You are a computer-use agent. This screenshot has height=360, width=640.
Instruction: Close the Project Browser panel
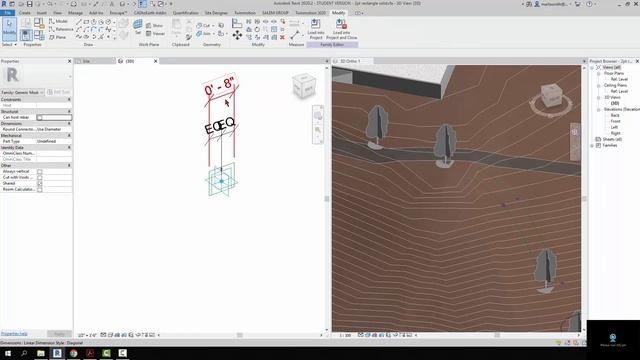click(x=637, y=61)
